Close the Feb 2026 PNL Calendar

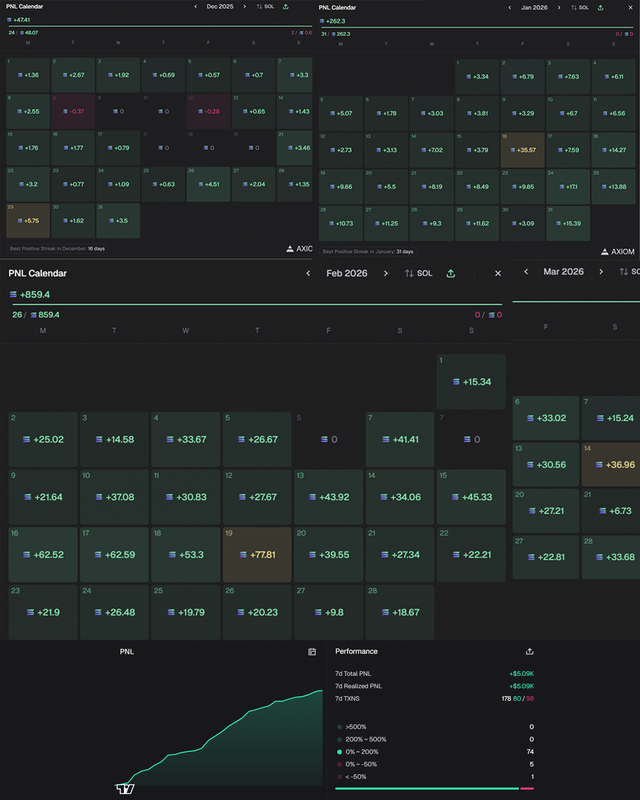click(498, 273)
